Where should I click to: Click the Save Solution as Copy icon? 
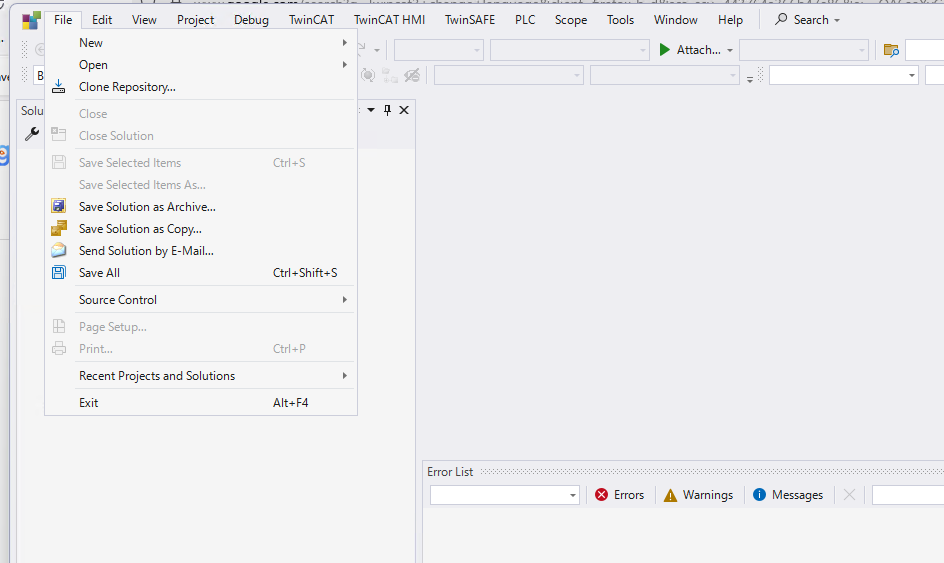pyautogui.click(x=59, y=229)
